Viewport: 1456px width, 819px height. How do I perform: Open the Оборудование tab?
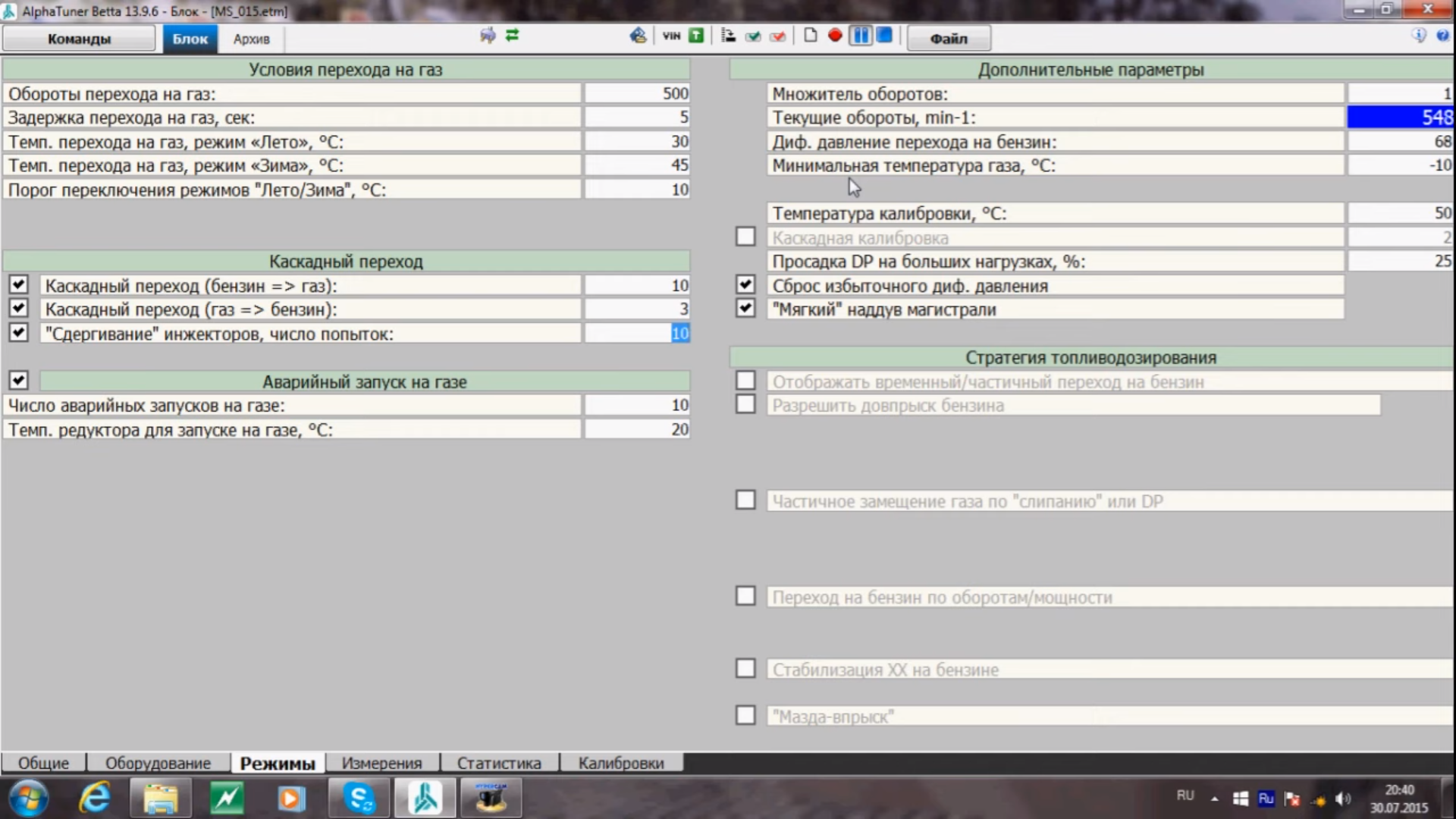pyautogui.click(x=158, y=763)
